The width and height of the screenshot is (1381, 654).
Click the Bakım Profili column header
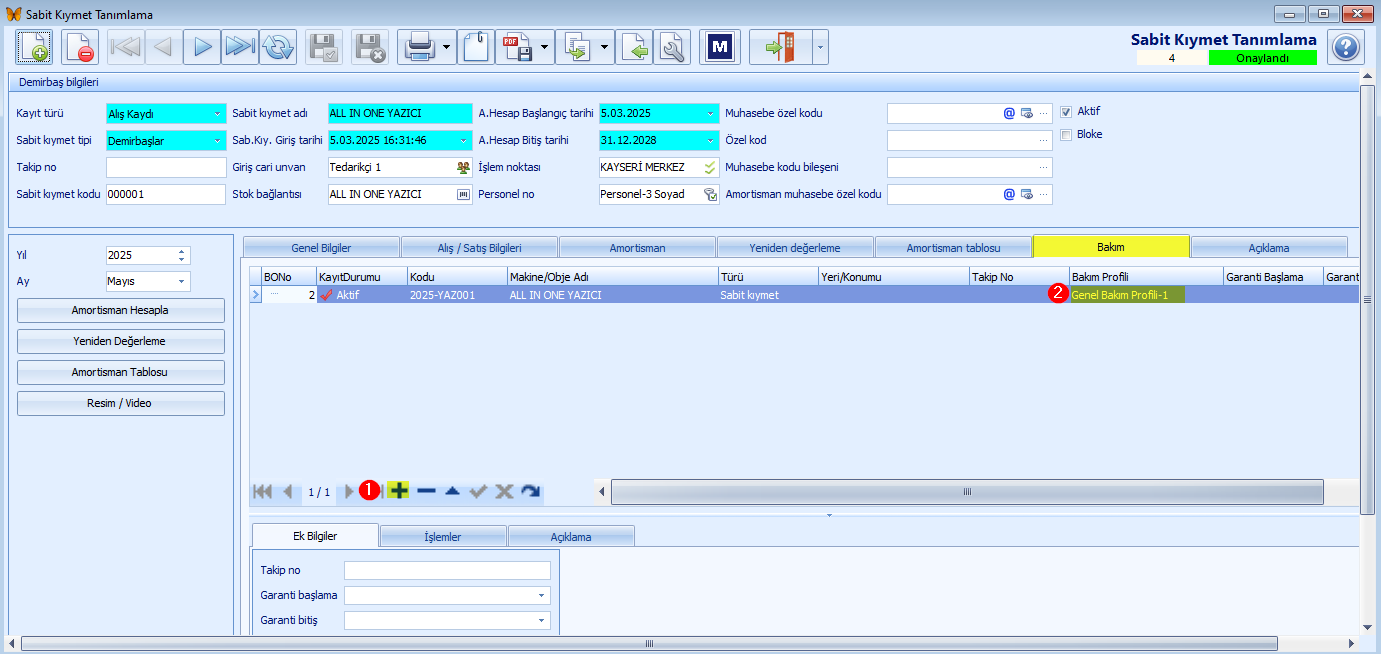click(1146, 276)
